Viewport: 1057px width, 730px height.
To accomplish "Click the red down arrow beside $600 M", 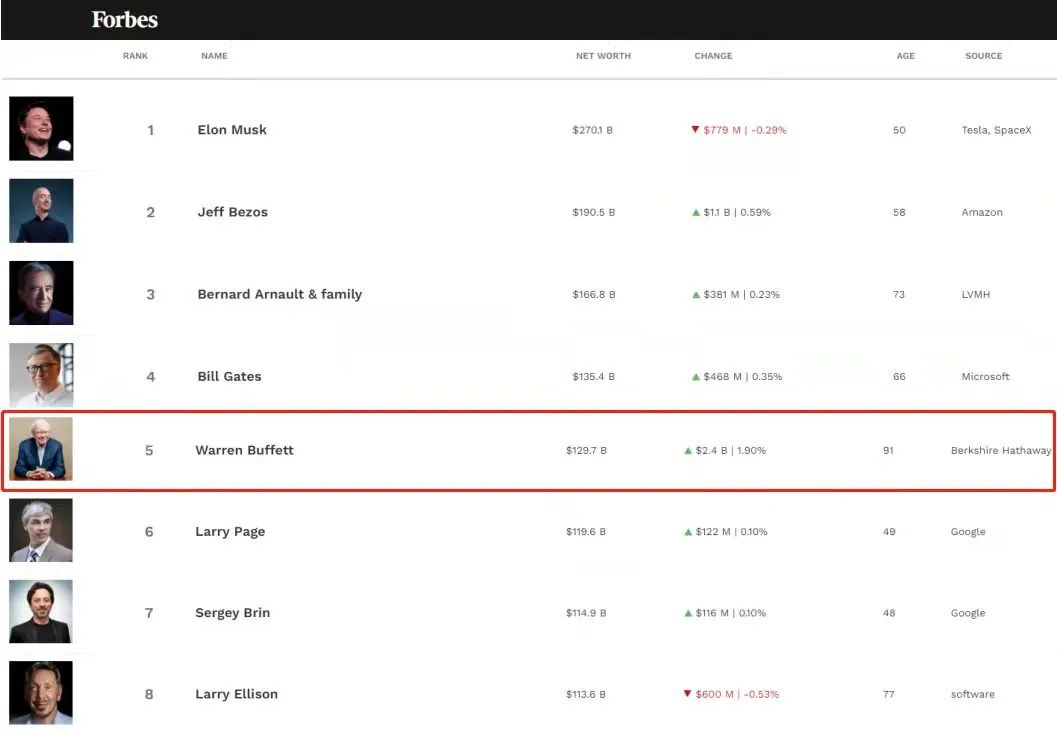I will 687,693.
